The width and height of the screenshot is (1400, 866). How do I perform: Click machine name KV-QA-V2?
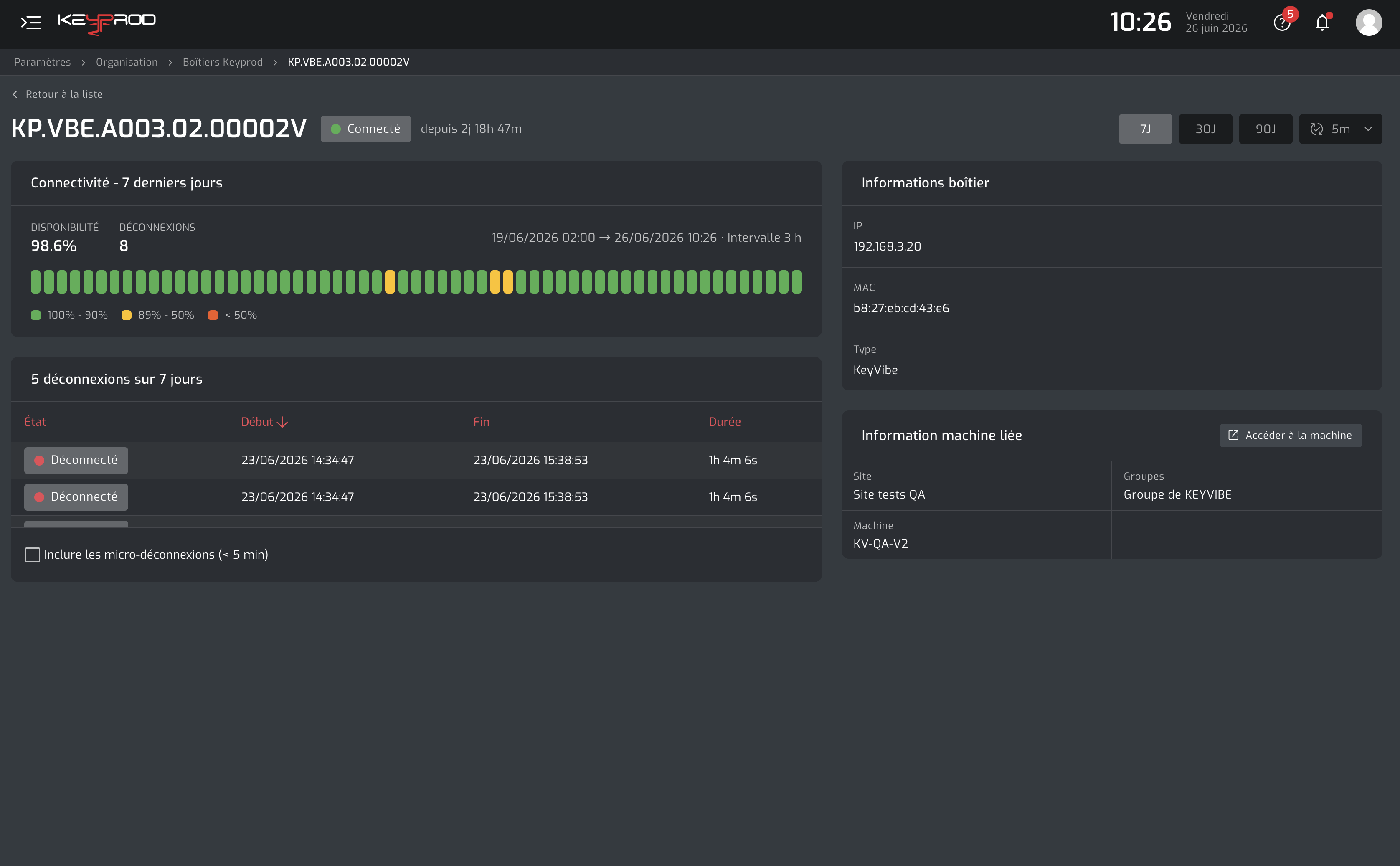(880, 544)
